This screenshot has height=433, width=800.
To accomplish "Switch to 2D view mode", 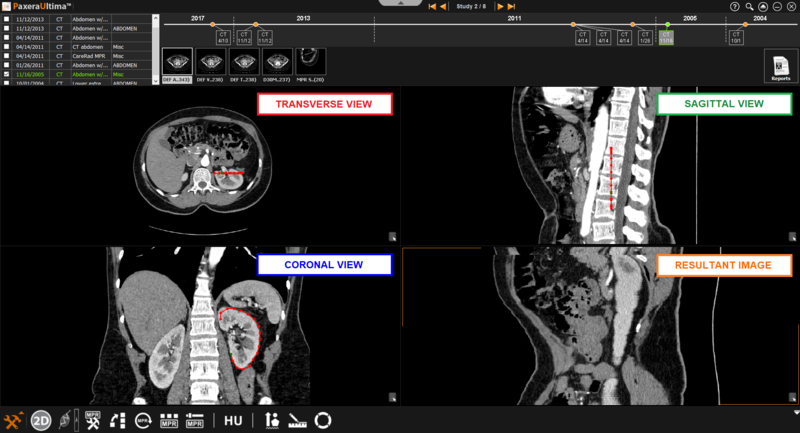I will (x=41, y=420).
